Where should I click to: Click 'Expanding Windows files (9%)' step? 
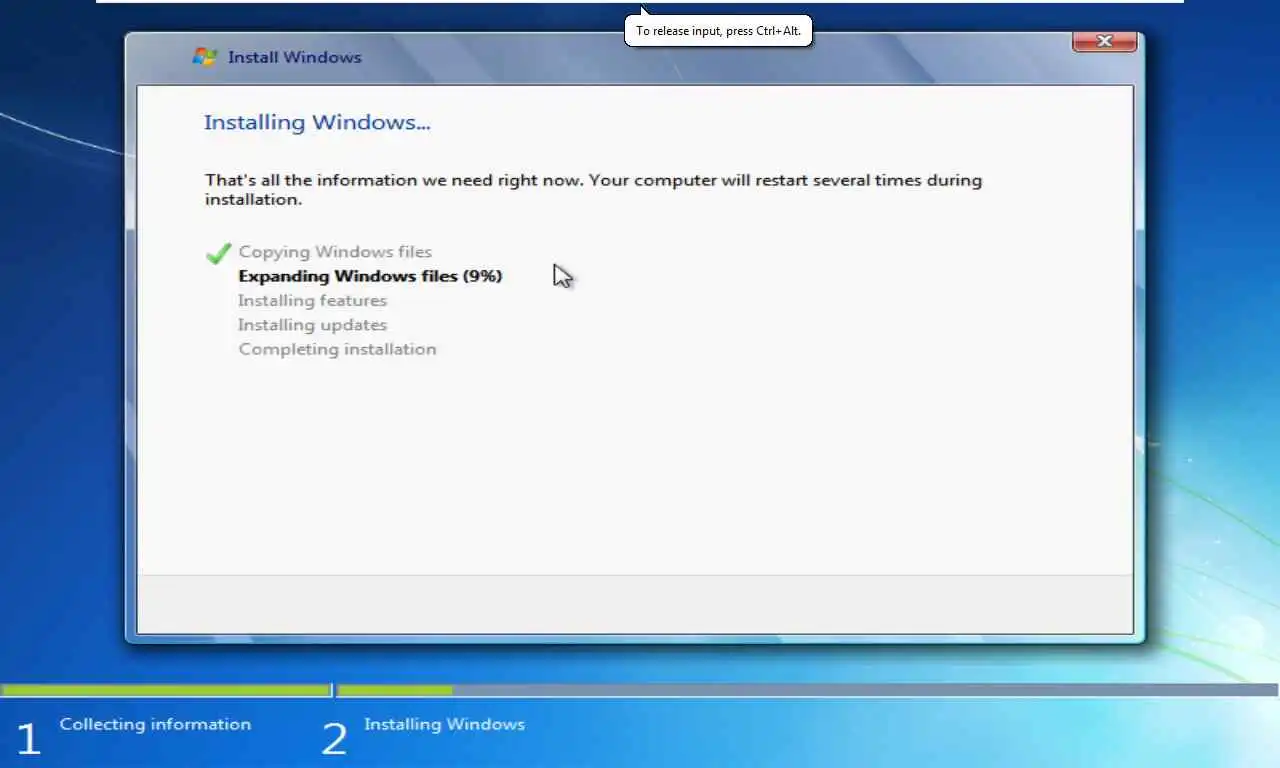click(370, 276)
